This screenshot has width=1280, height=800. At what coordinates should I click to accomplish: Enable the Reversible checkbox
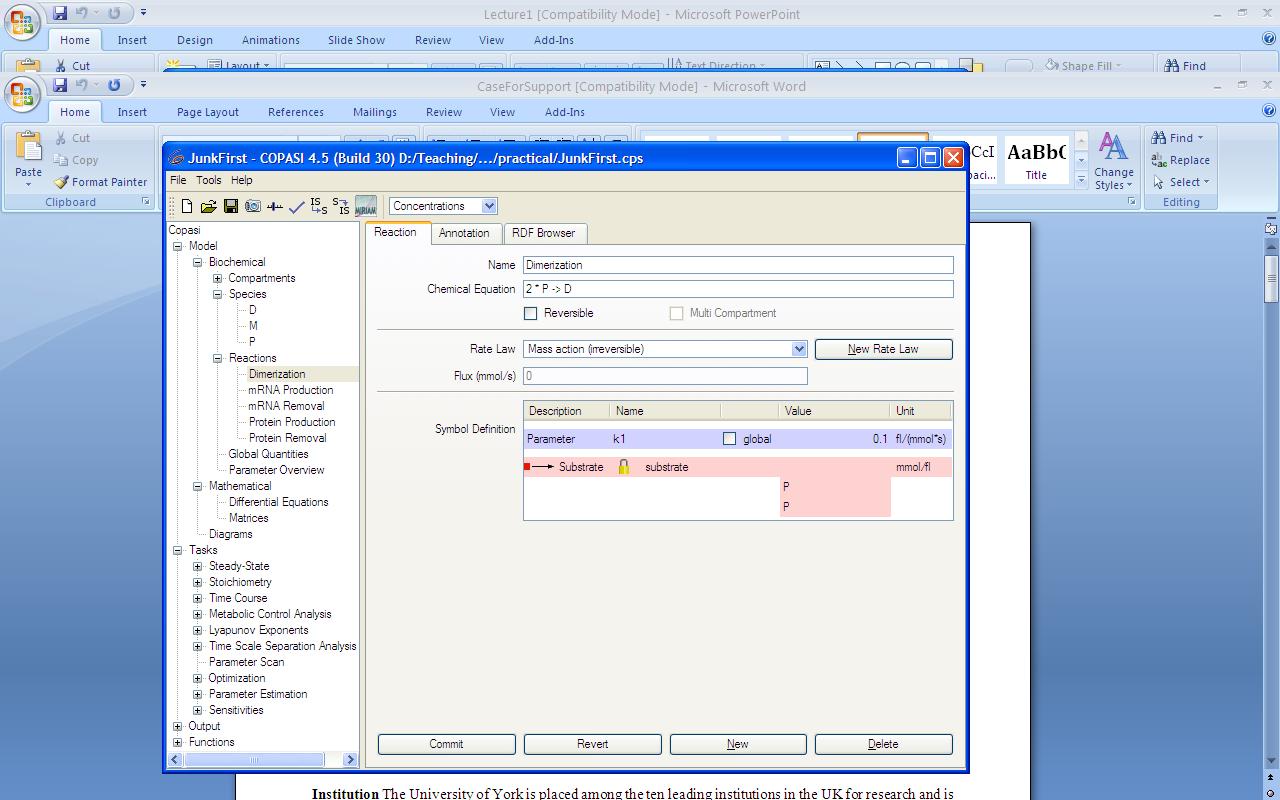click(x=531, y=313)
